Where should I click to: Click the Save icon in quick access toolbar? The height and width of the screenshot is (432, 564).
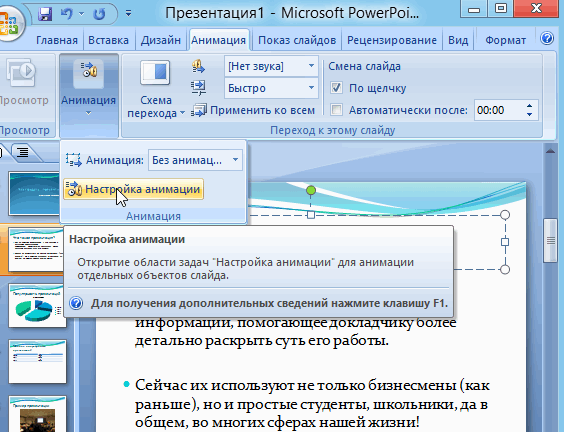pos(45,14)
